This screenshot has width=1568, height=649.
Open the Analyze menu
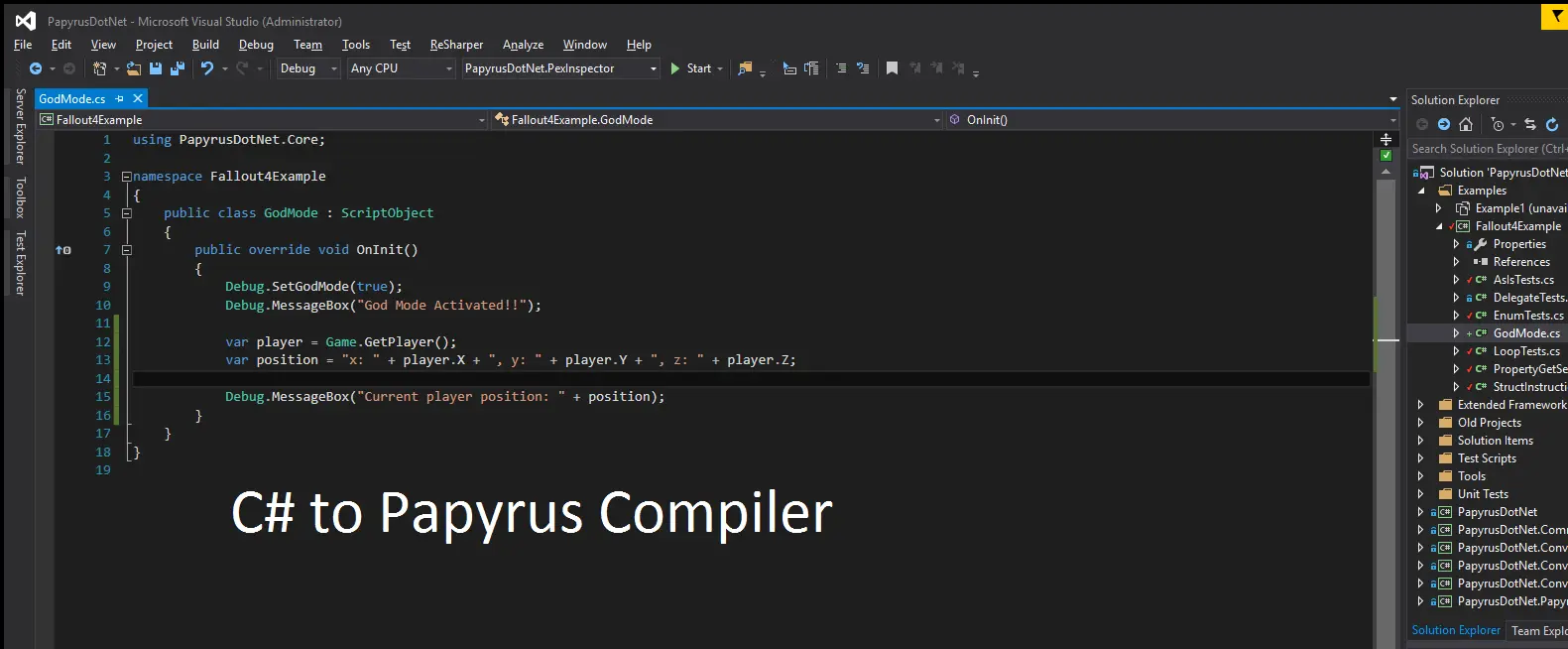[x=523, y=45]
